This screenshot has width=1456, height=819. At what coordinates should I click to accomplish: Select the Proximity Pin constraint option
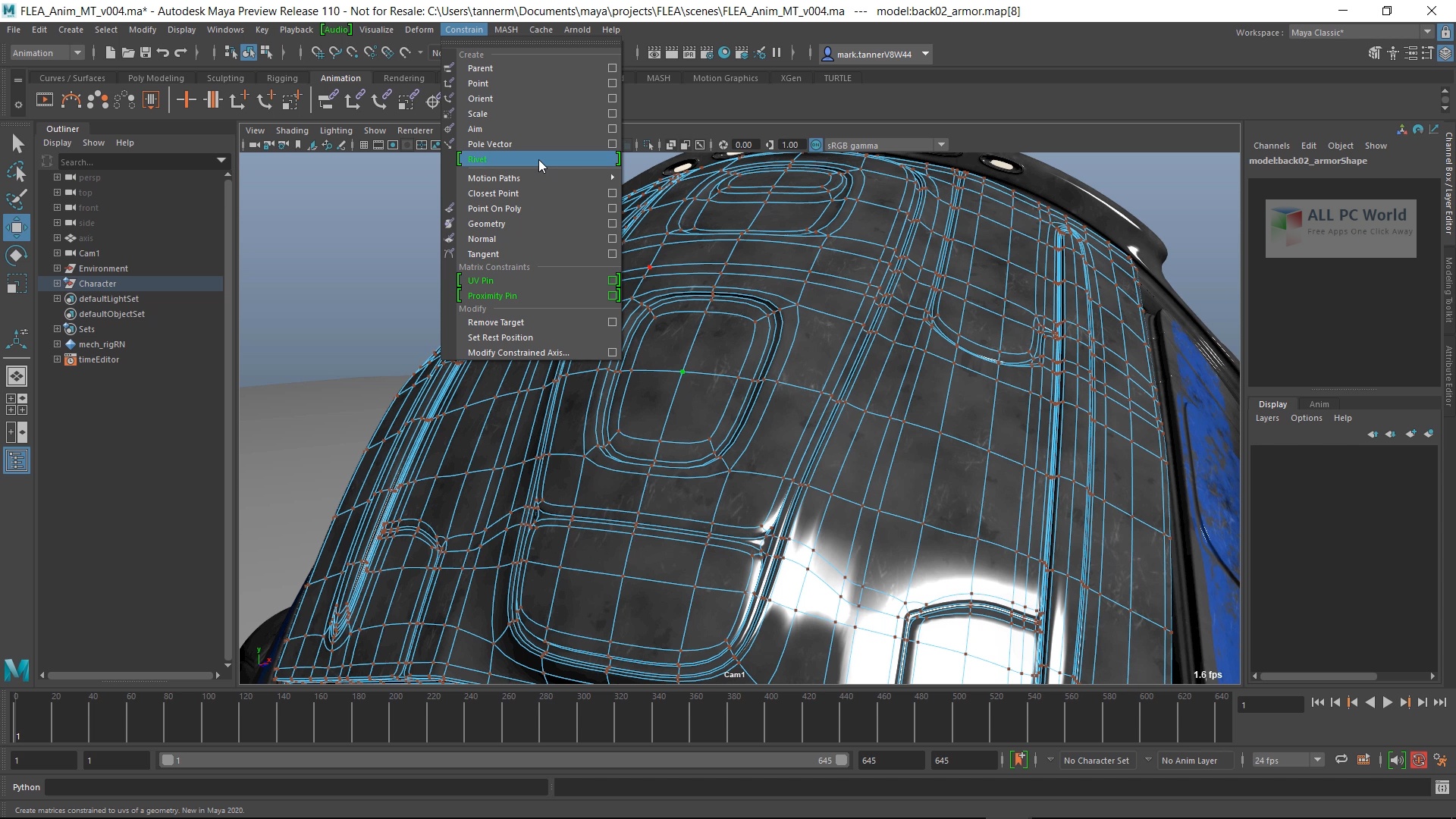492,296
